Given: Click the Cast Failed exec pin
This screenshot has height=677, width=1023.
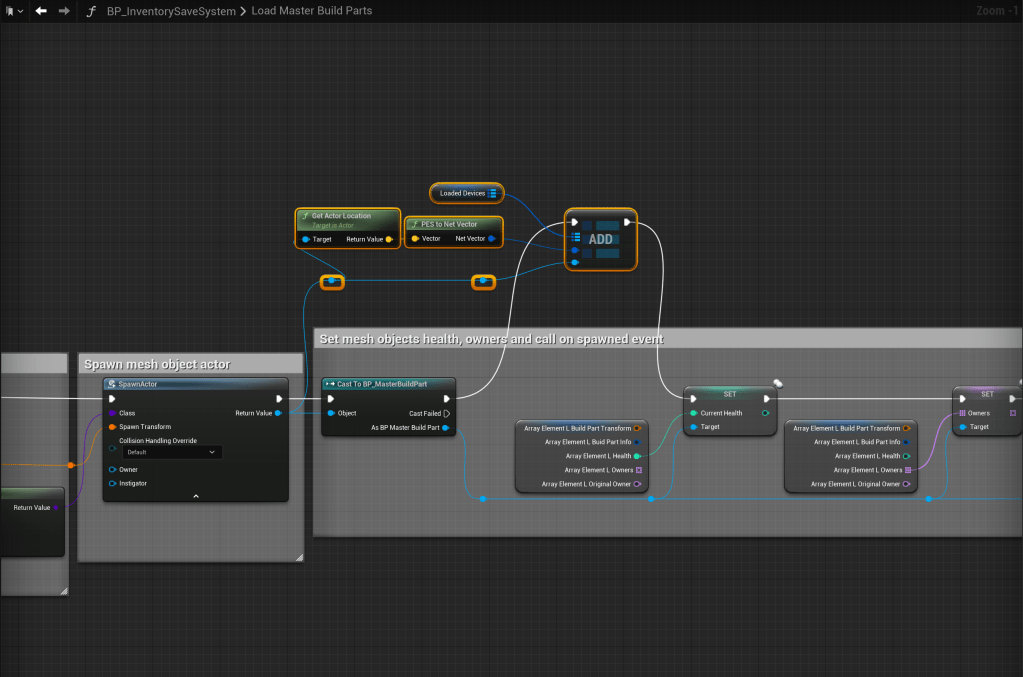Looking at the screenshot, I should click(x=446, y=413).
